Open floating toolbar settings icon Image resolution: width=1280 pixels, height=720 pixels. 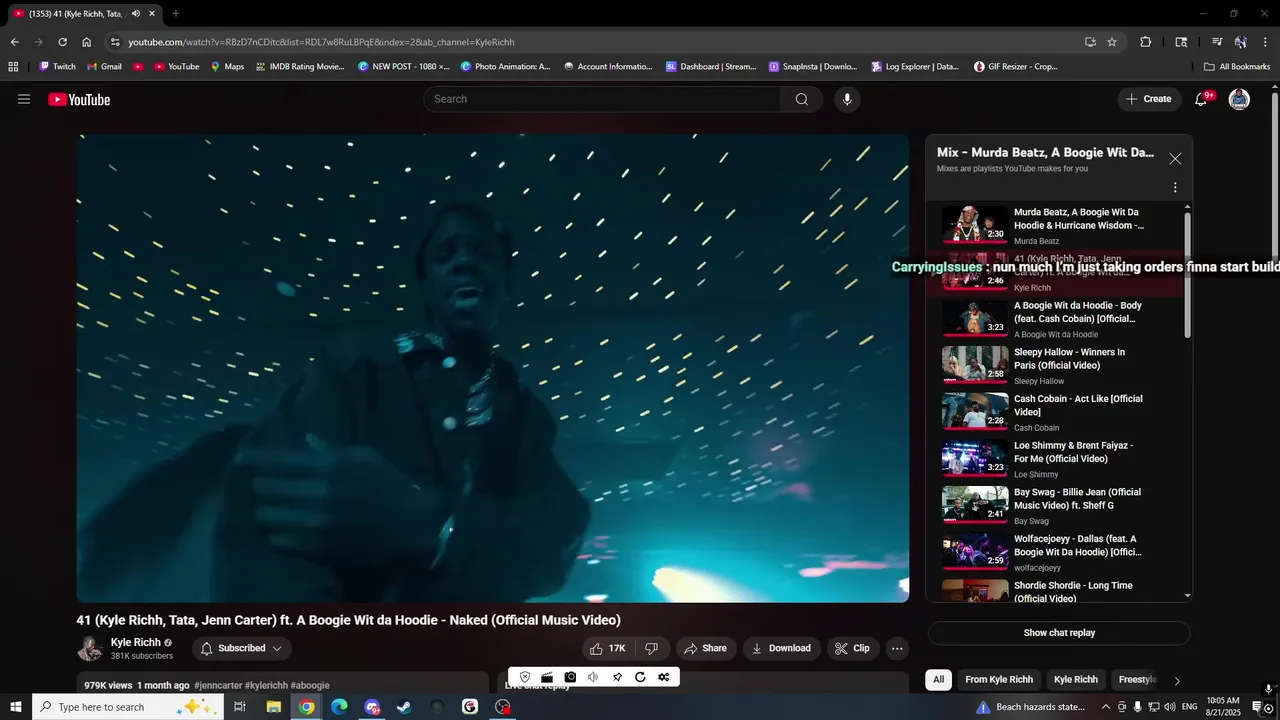tap(663, 677)
